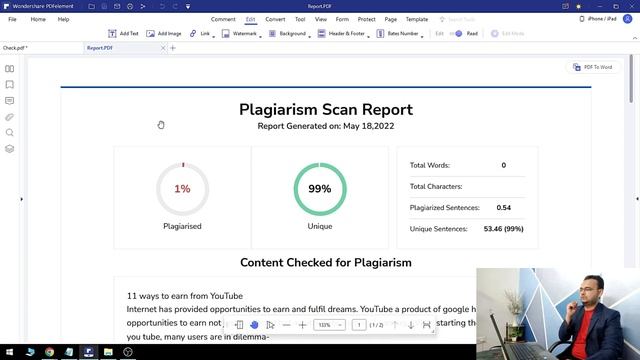Click the Add Image tool
The width and height of the screenshot is (640, 360).
[164, 33]
